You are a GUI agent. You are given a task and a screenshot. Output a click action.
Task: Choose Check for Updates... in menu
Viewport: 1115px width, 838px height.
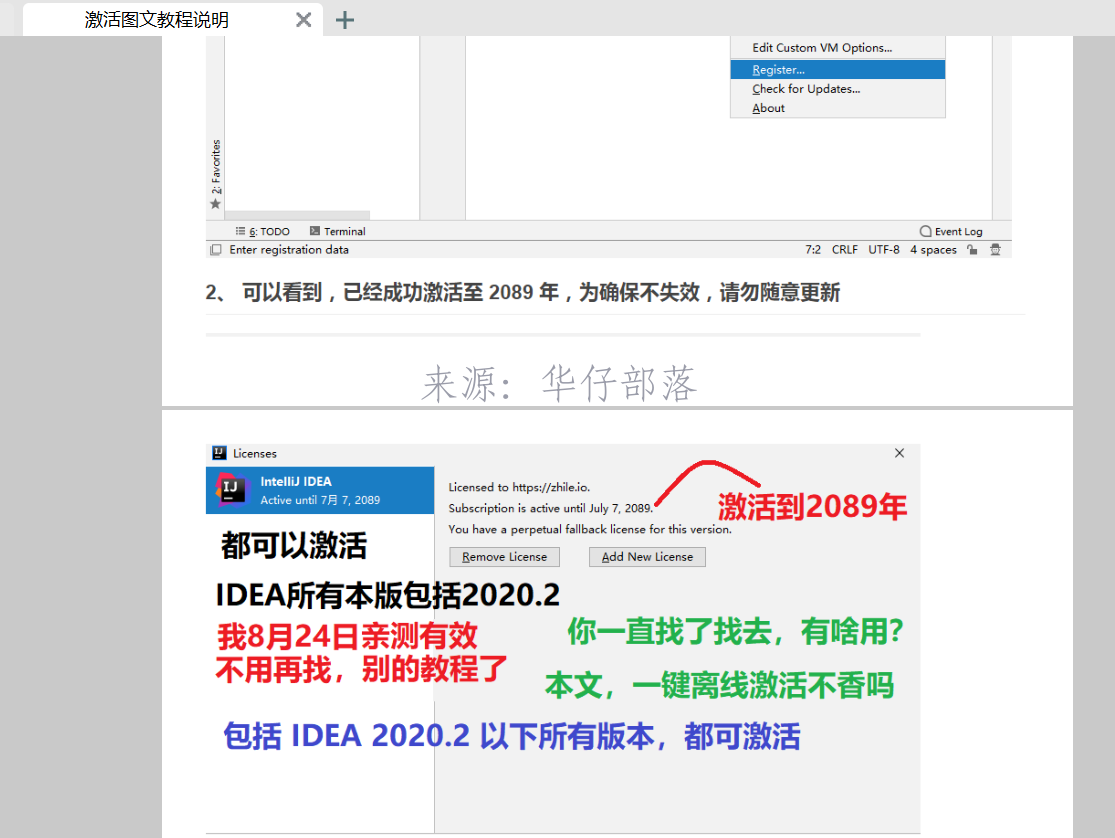point(806,89)
